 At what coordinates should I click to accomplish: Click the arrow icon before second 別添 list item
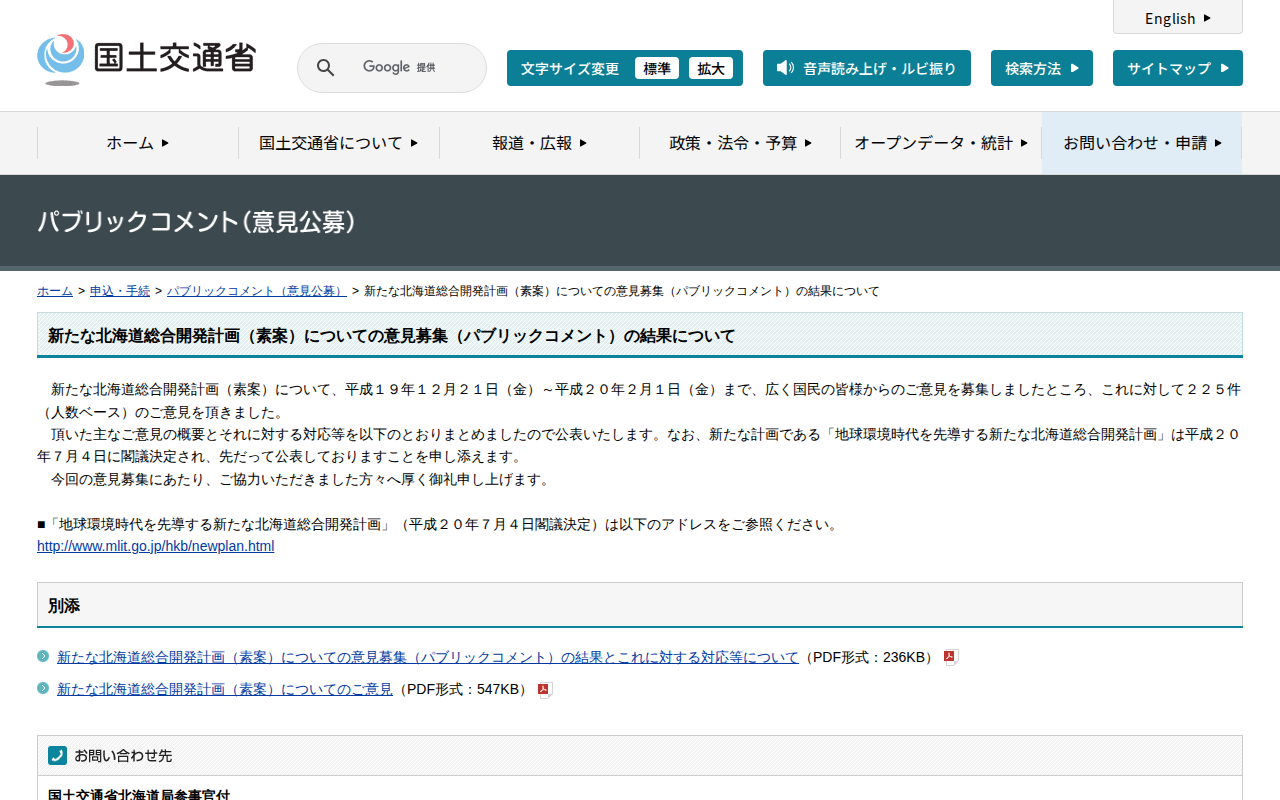[x=43, y=688]
